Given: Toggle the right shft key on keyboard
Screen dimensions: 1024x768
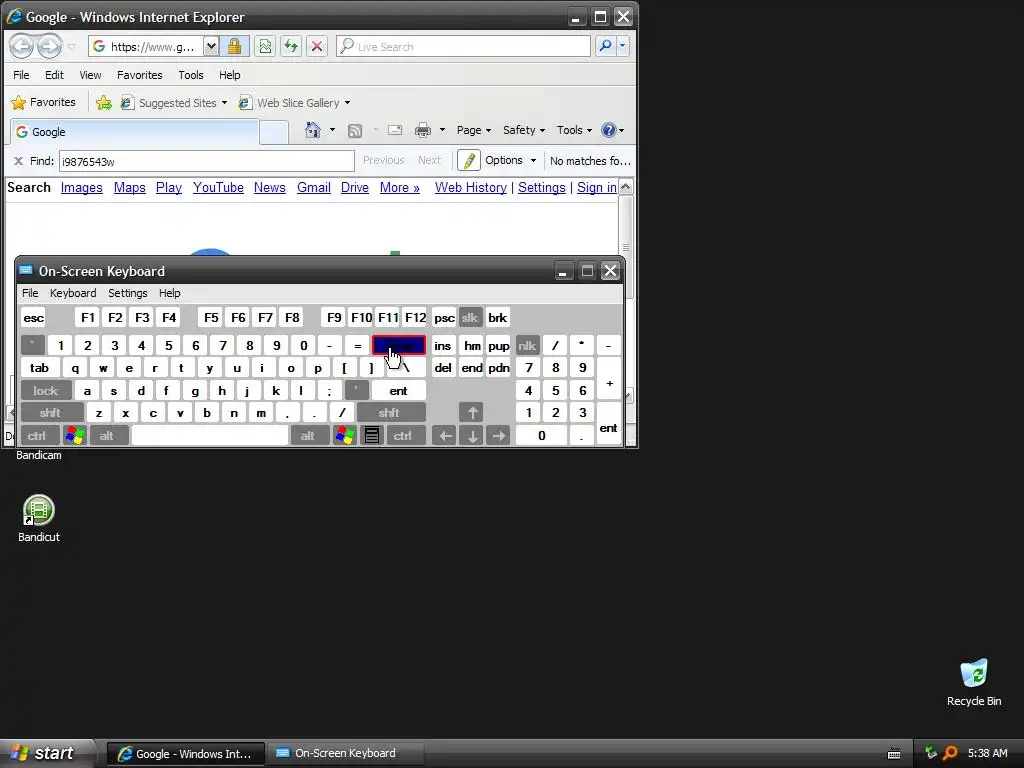Looking at the screenshot, I should pos(391,413).
